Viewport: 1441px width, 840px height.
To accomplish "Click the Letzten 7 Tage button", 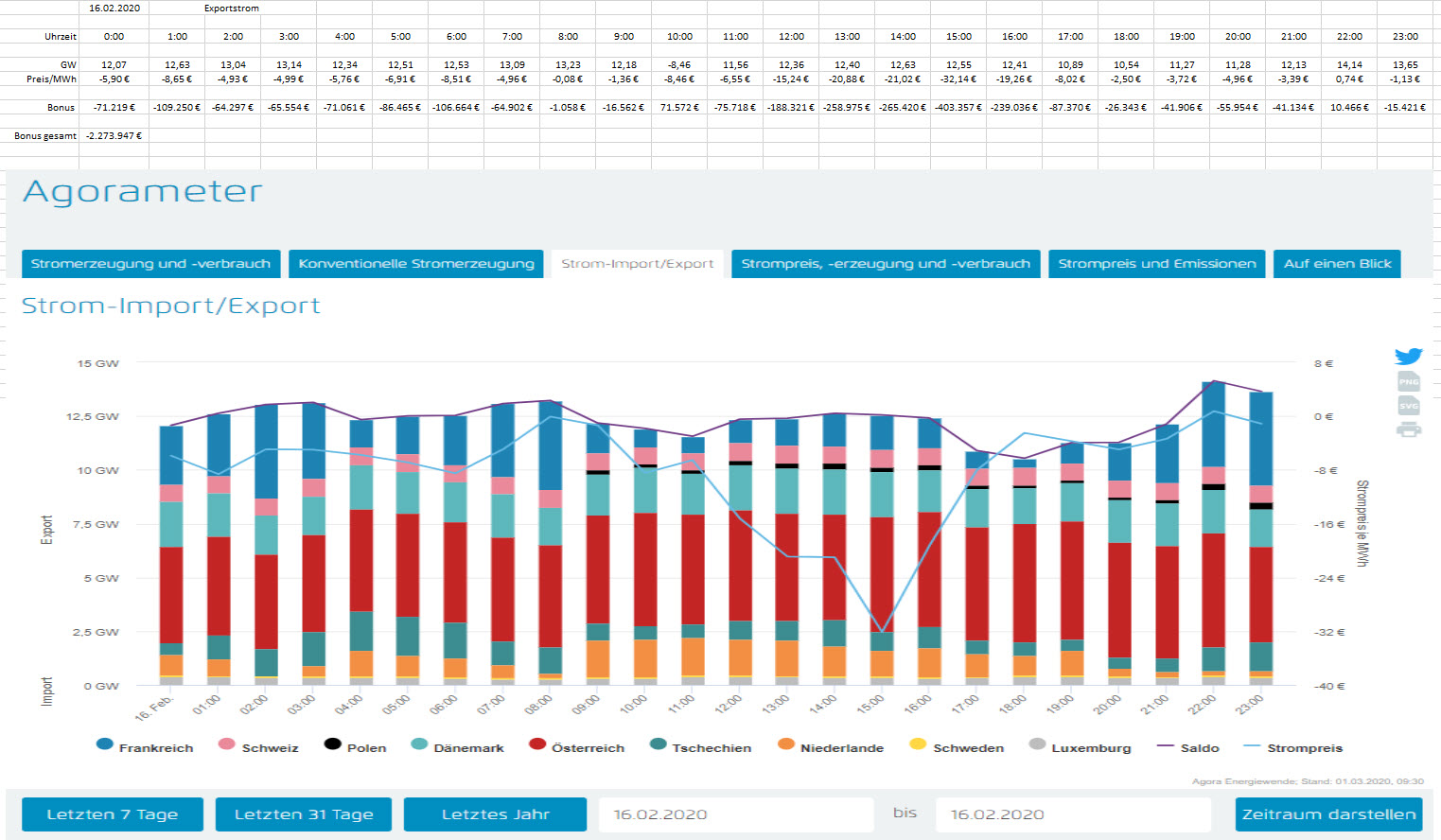I will pyautogui.click(x=112, y=814).
